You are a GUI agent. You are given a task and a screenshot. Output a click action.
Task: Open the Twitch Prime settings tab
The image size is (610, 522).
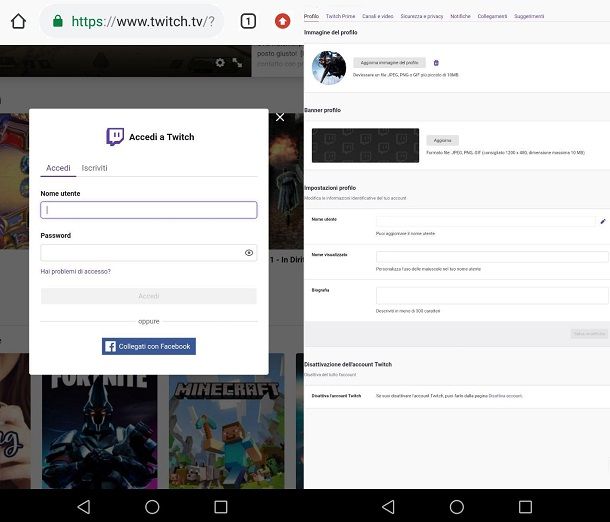[340, 16]
